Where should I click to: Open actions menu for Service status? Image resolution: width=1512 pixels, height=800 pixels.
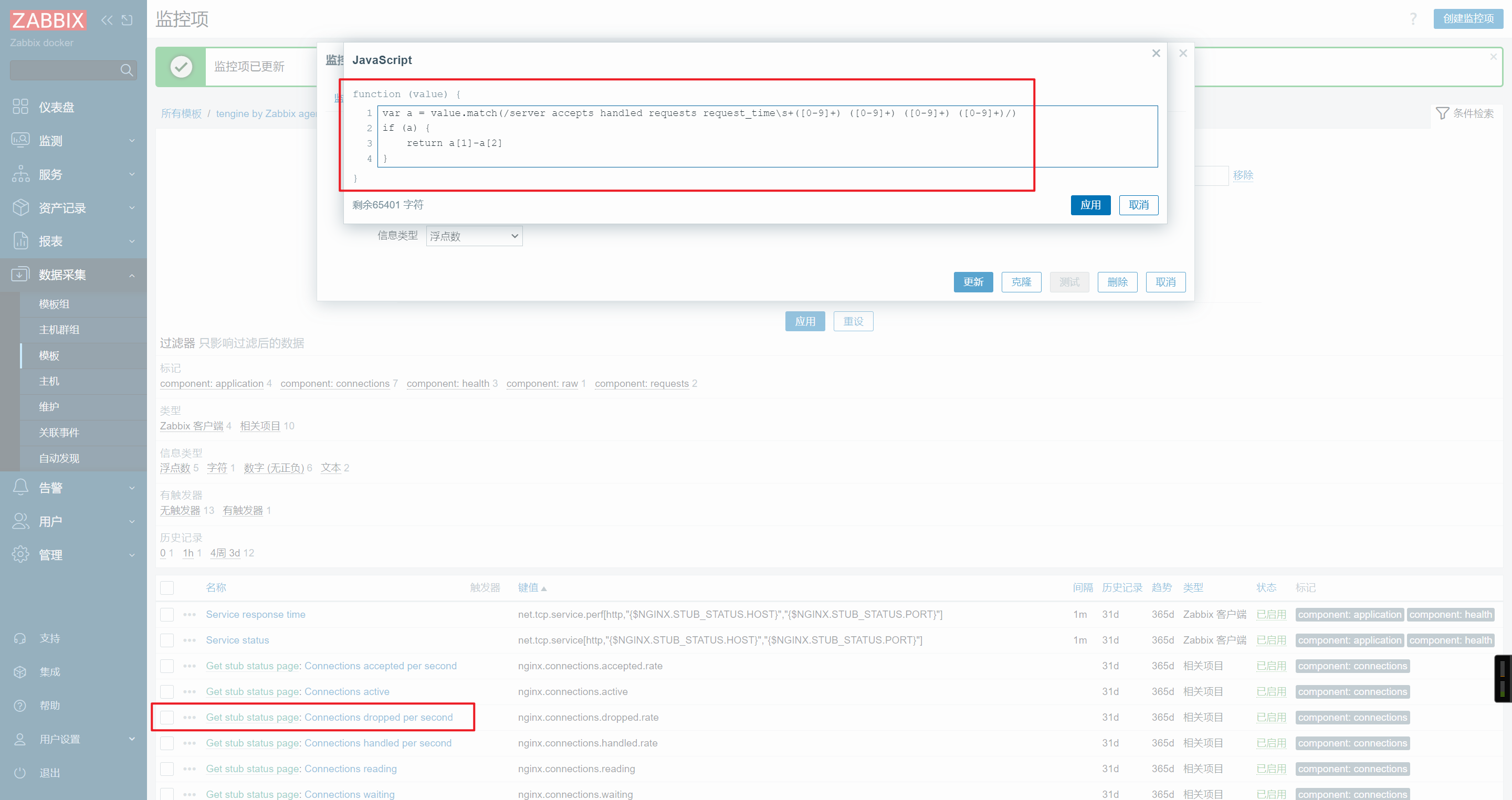189,640
